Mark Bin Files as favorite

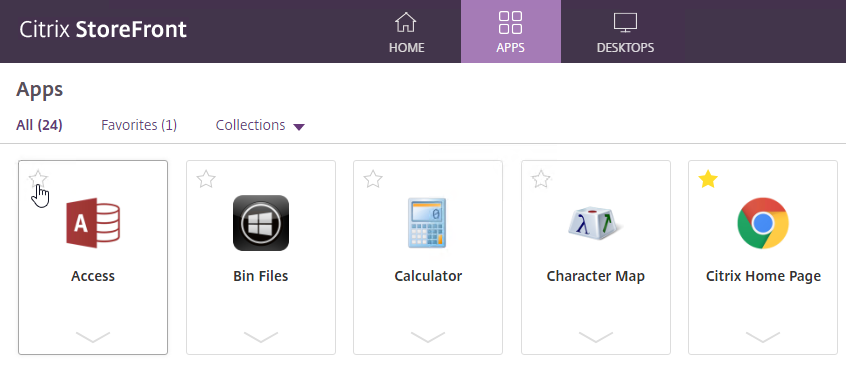206,179
